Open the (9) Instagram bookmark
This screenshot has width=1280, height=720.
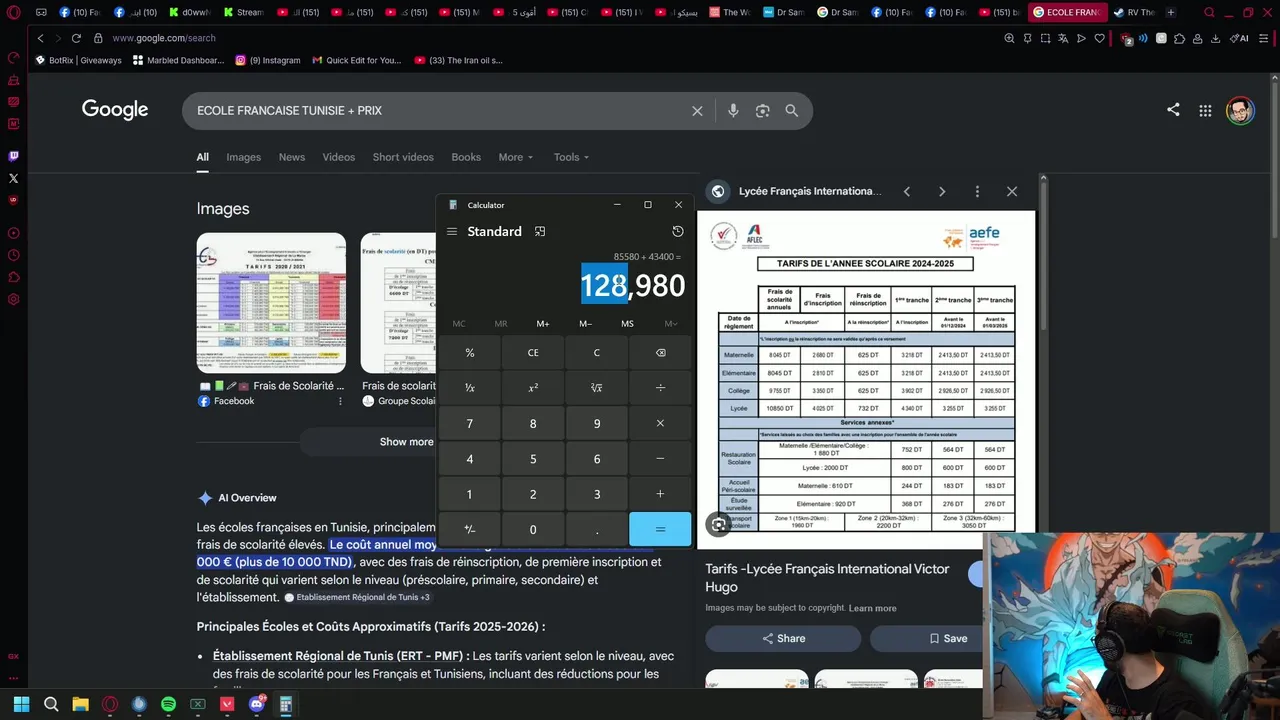(x=268, y=60)
